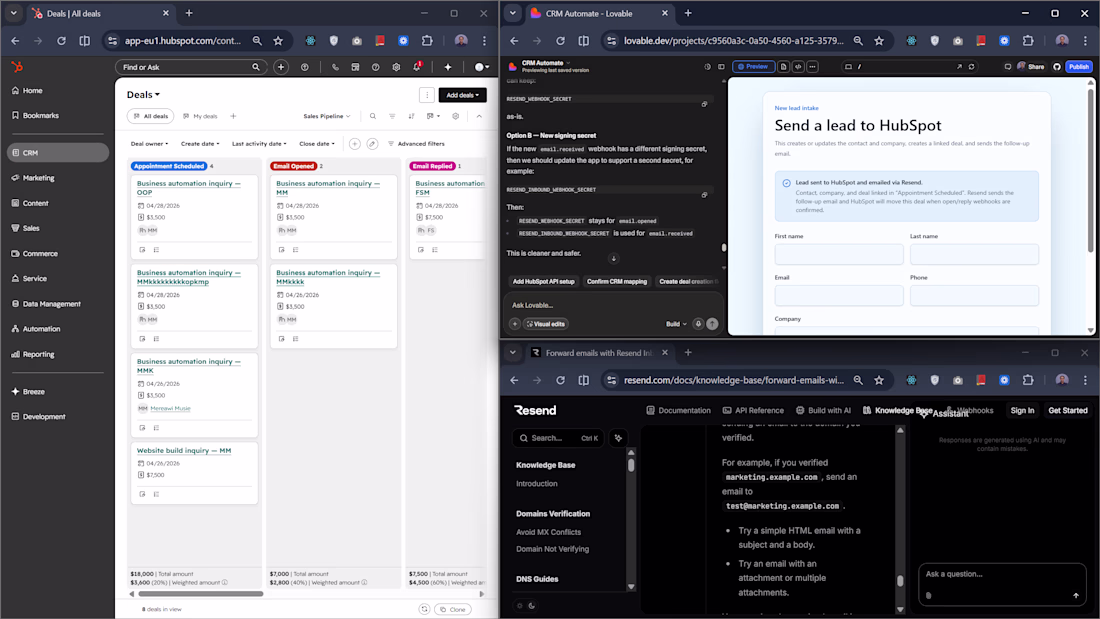Click the HubSpot sprocket logo

pyautogui.click(x=17, y=67)
